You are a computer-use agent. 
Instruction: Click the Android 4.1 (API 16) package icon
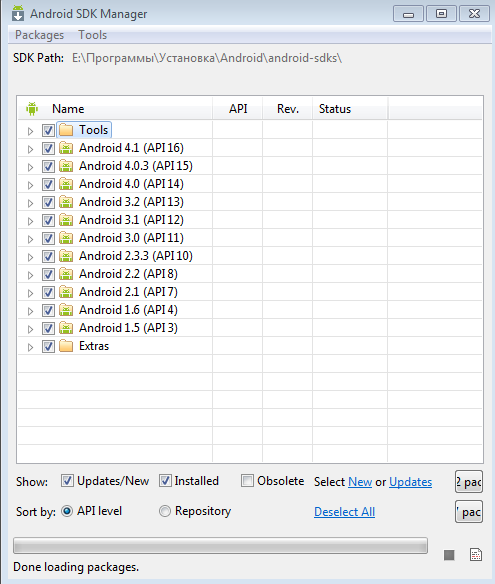coord(66,148)
